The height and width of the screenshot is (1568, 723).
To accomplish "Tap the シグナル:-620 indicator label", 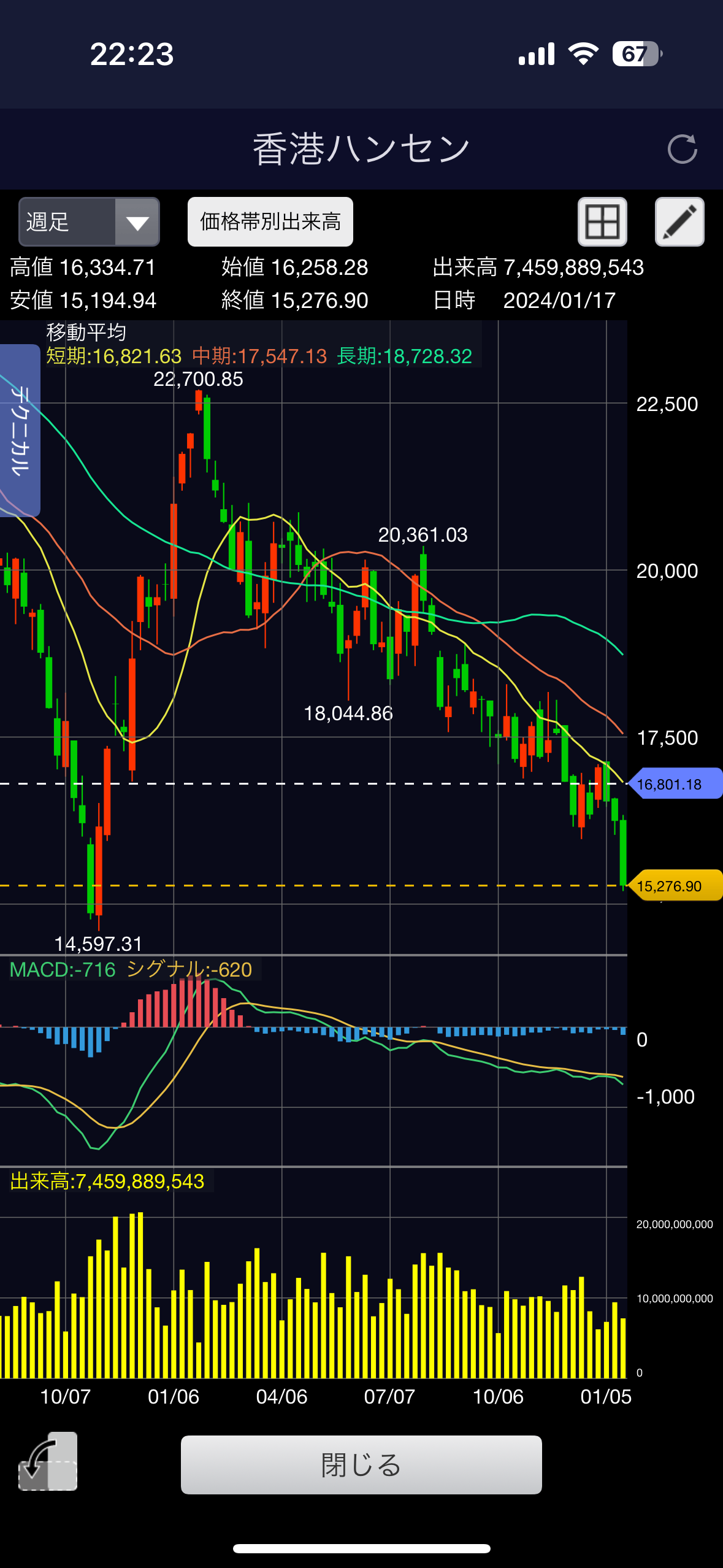I will click(x=189, y=969).
